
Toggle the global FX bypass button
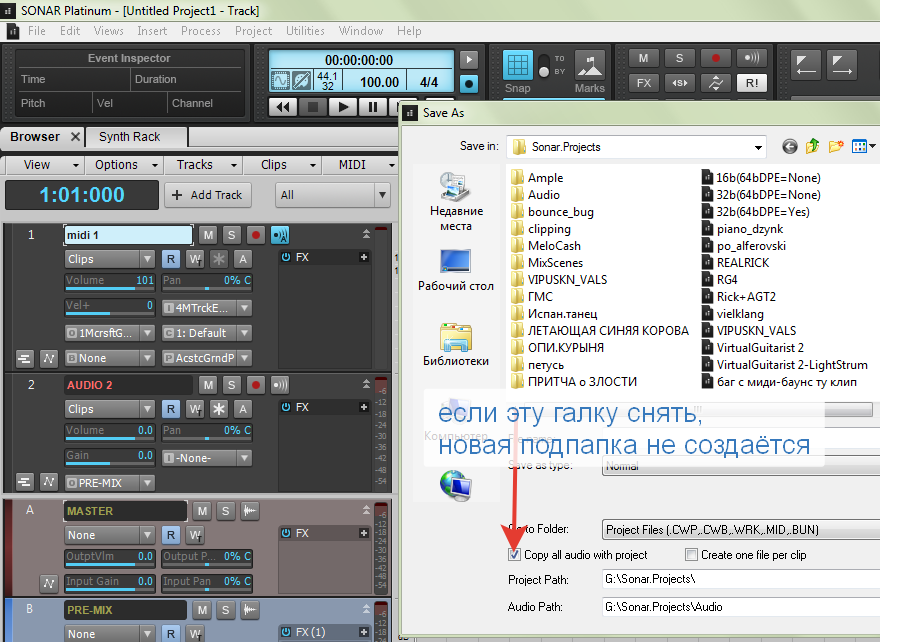(x=644, y=83)
